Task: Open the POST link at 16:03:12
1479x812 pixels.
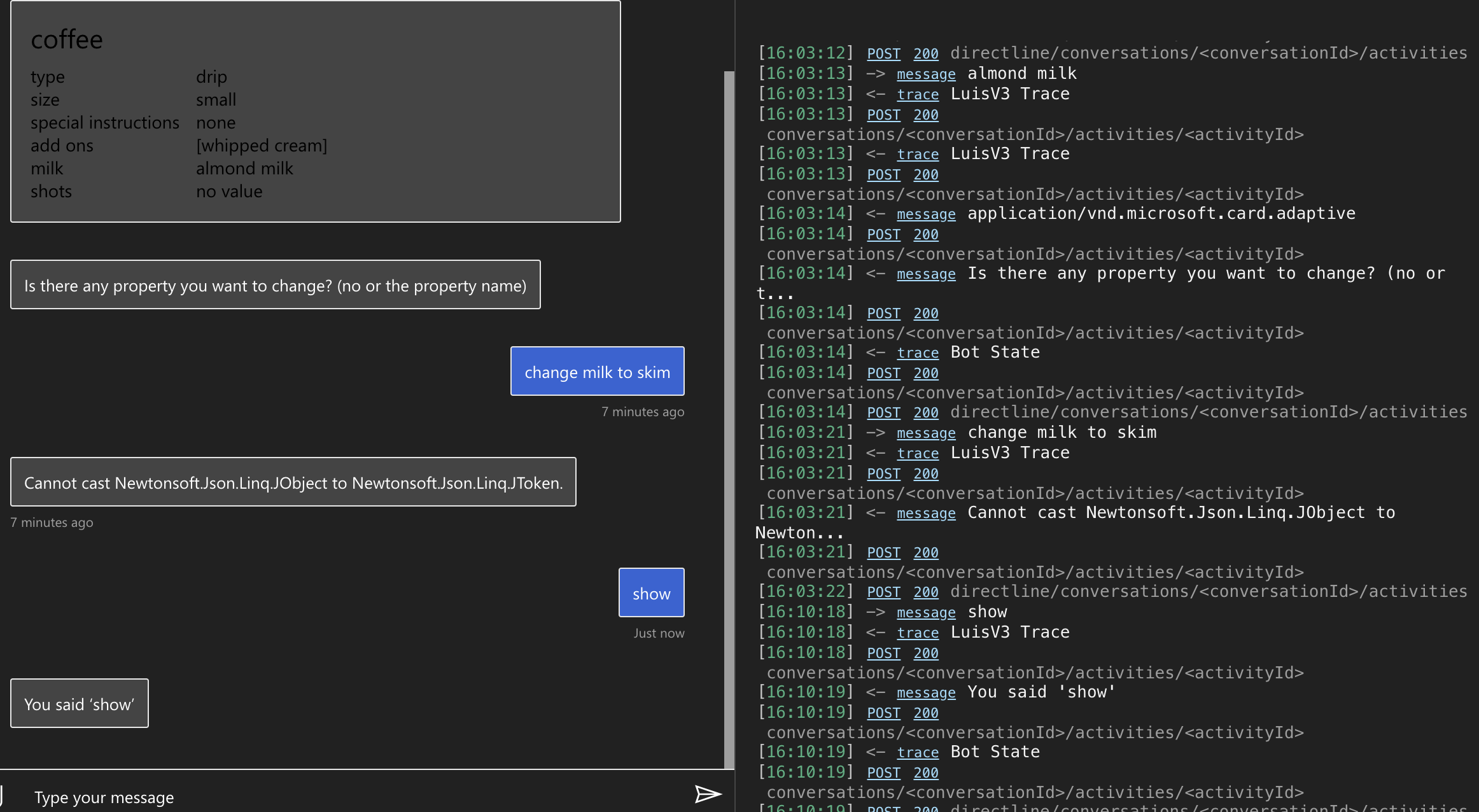Action: pyautogui.click(x=883, y=53)
